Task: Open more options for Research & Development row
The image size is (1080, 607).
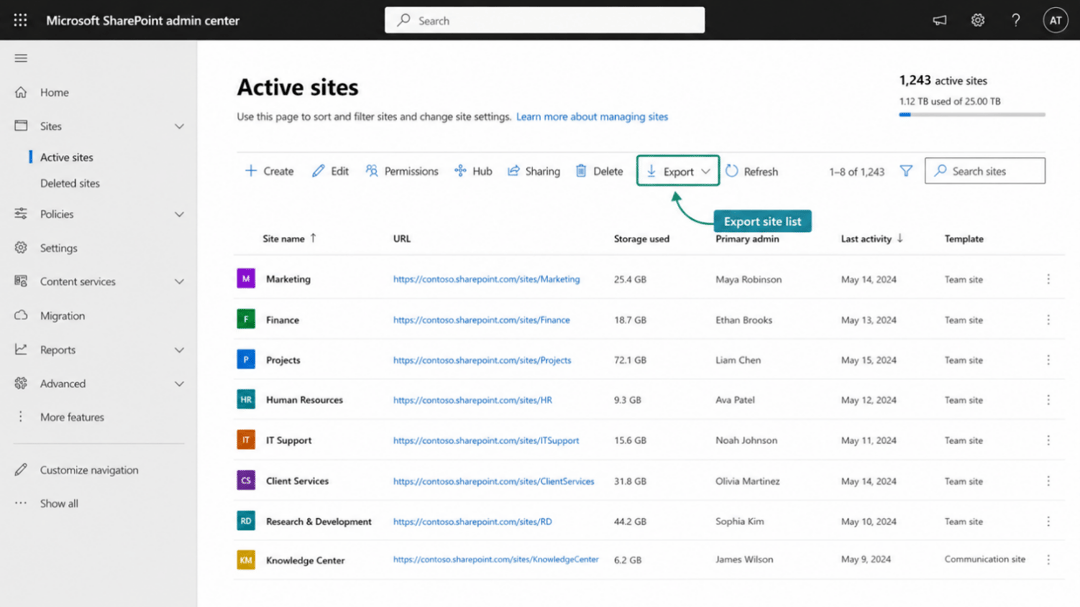Action: pyautogui.click(x=1048, y=522)
